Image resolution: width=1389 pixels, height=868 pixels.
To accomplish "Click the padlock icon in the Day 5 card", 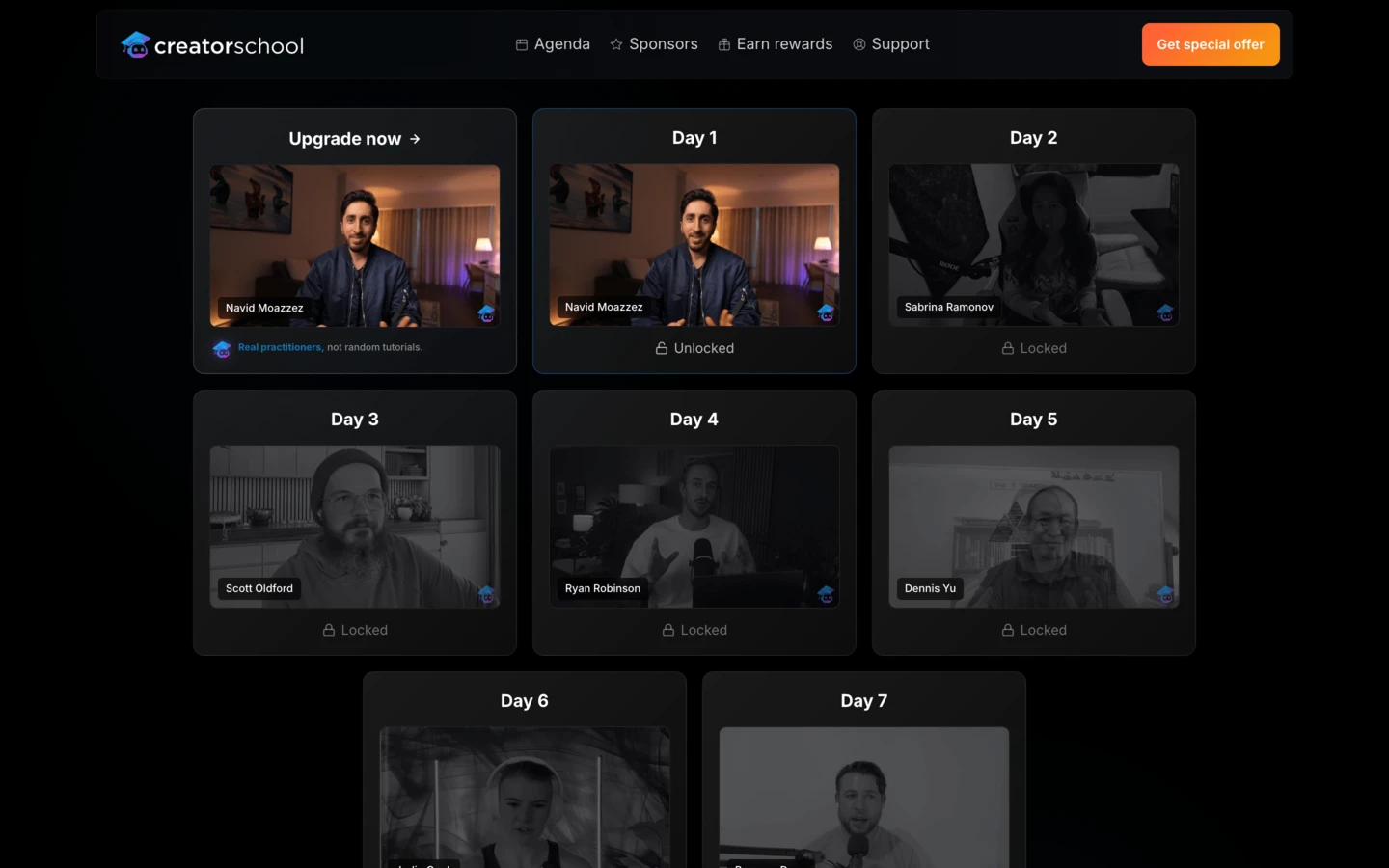I will pyautogui.click(x=1008, y=630).
